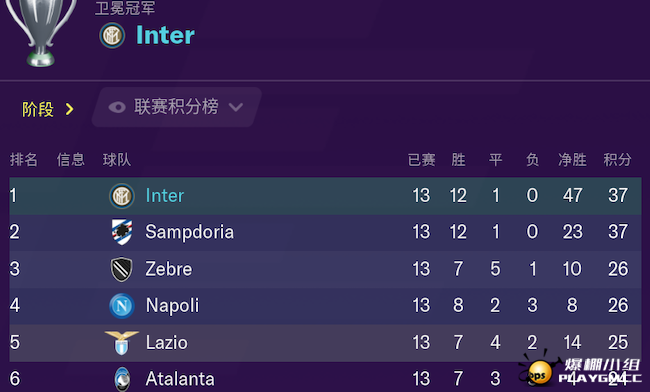Click the Atalanta club badge

click(x=122, y=379)
